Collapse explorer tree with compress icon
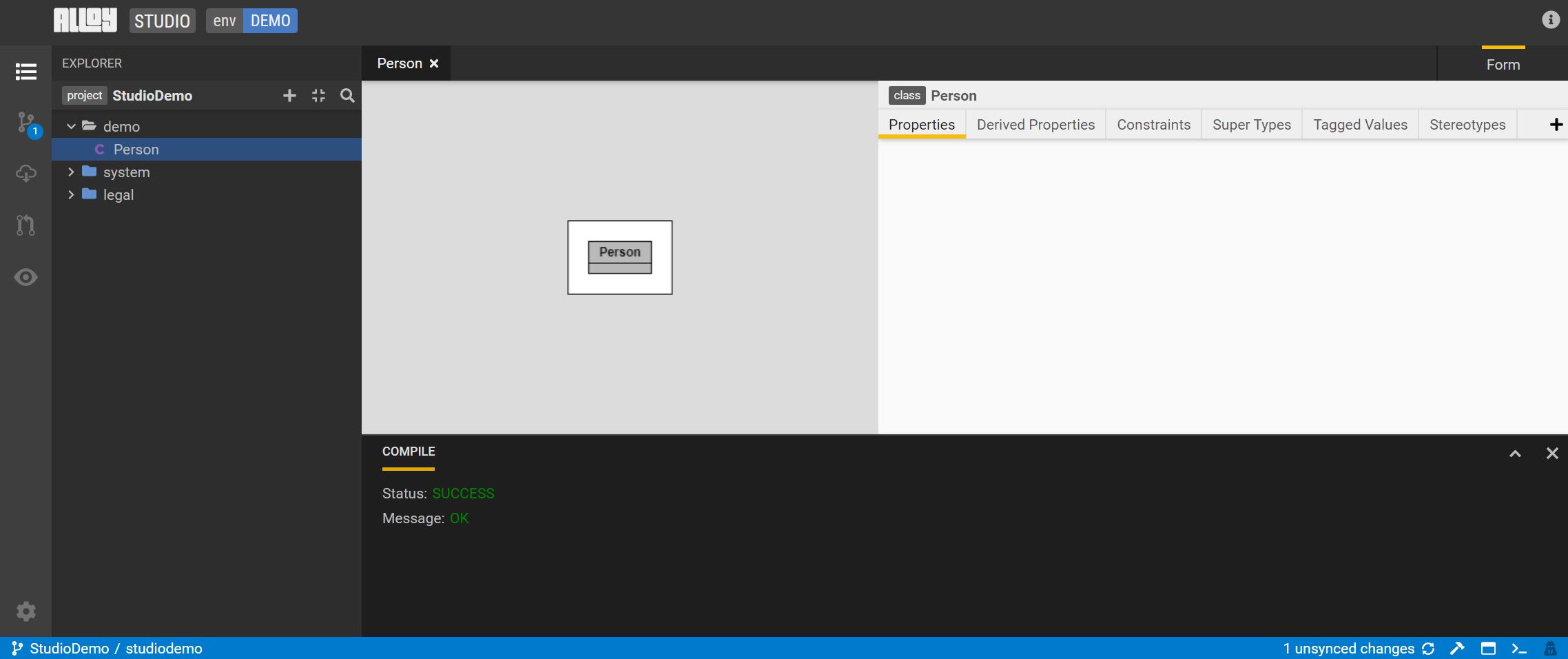This screenshot has width=1568, height=659. pos(318,96)
